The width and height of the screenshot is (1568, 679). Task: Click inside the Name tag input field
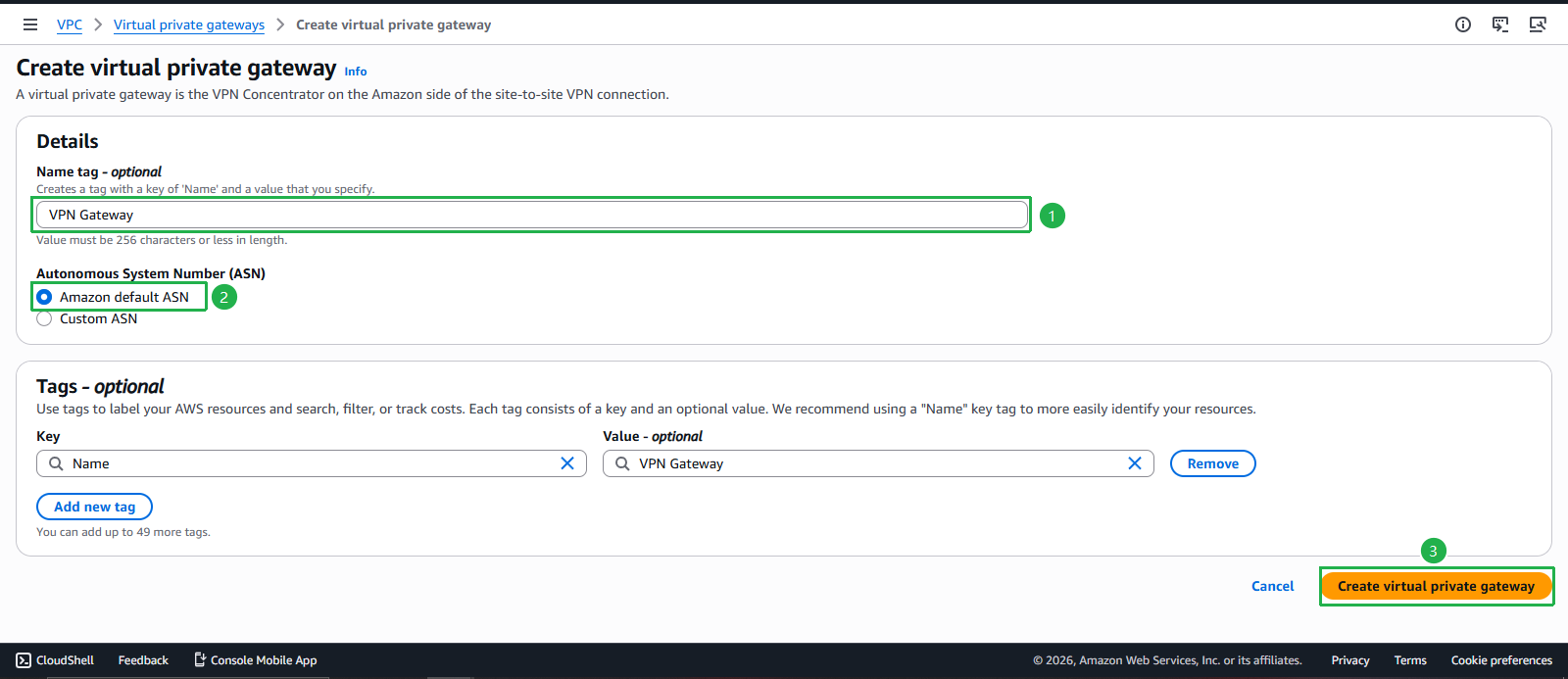(x=532, y=215)
